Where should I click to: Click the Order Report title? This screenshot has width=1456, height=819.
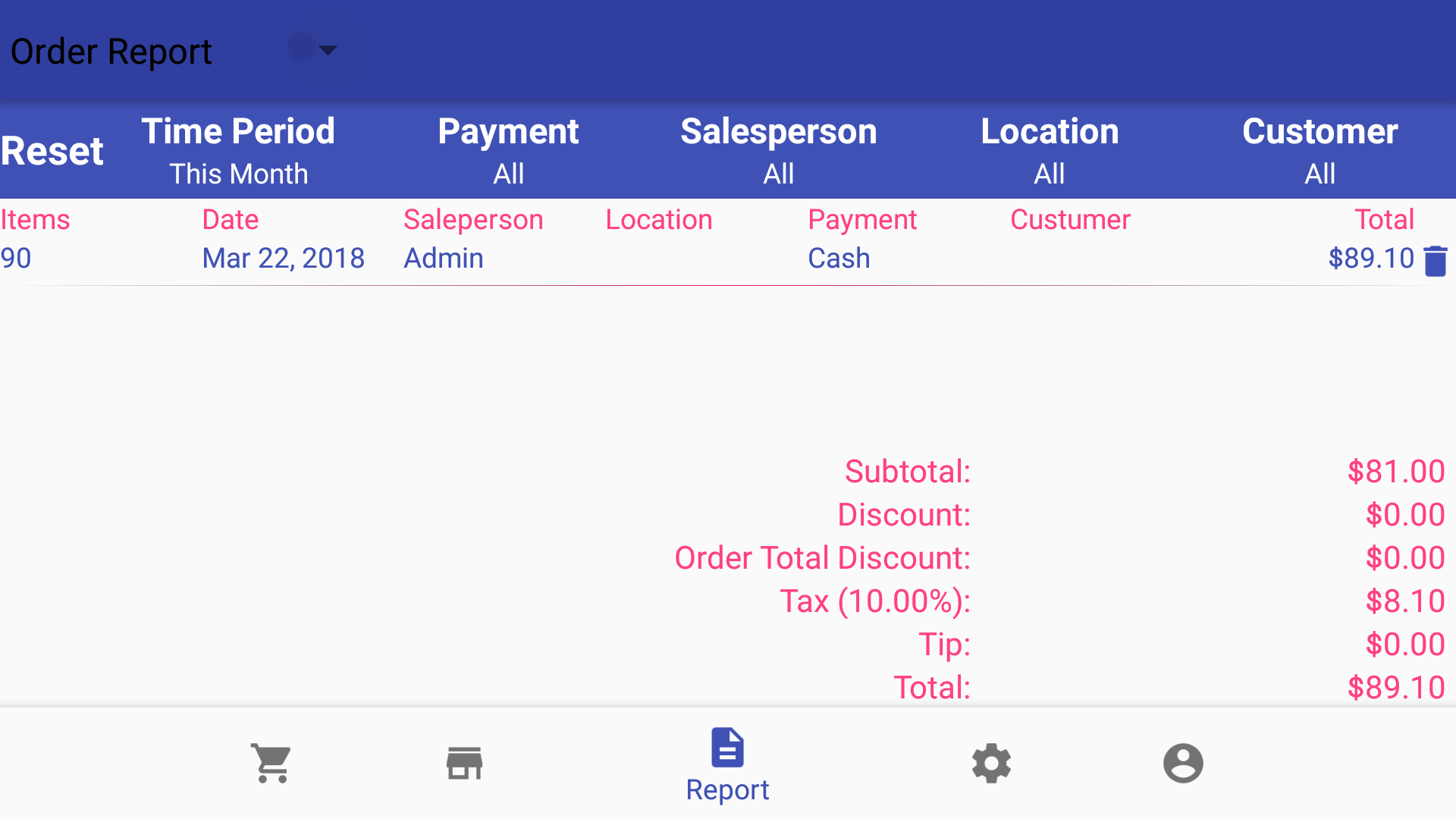tap(111, 51)
